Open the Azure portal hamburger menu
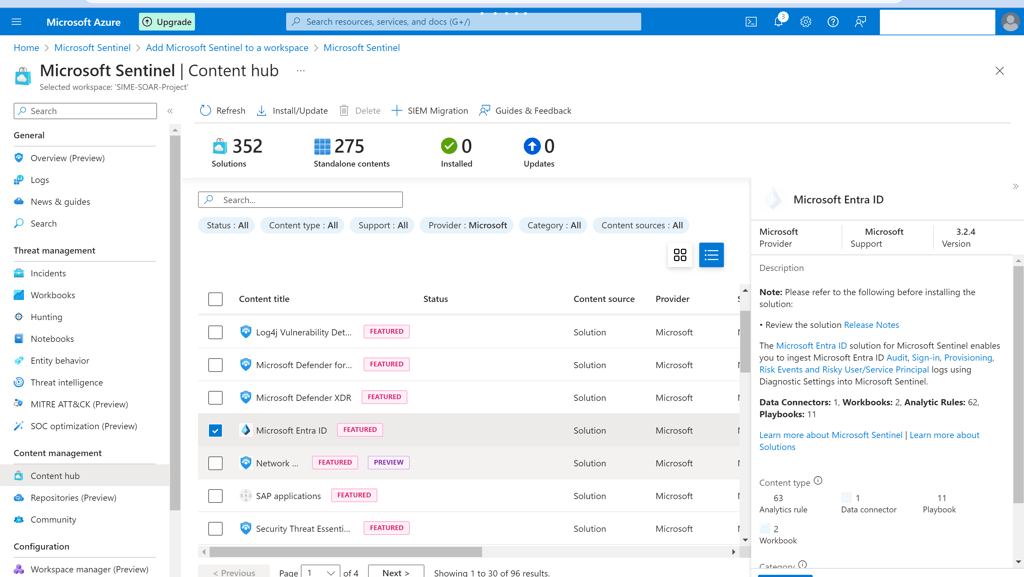Screen dimensions: 1024x577 [x=16, y=22]
